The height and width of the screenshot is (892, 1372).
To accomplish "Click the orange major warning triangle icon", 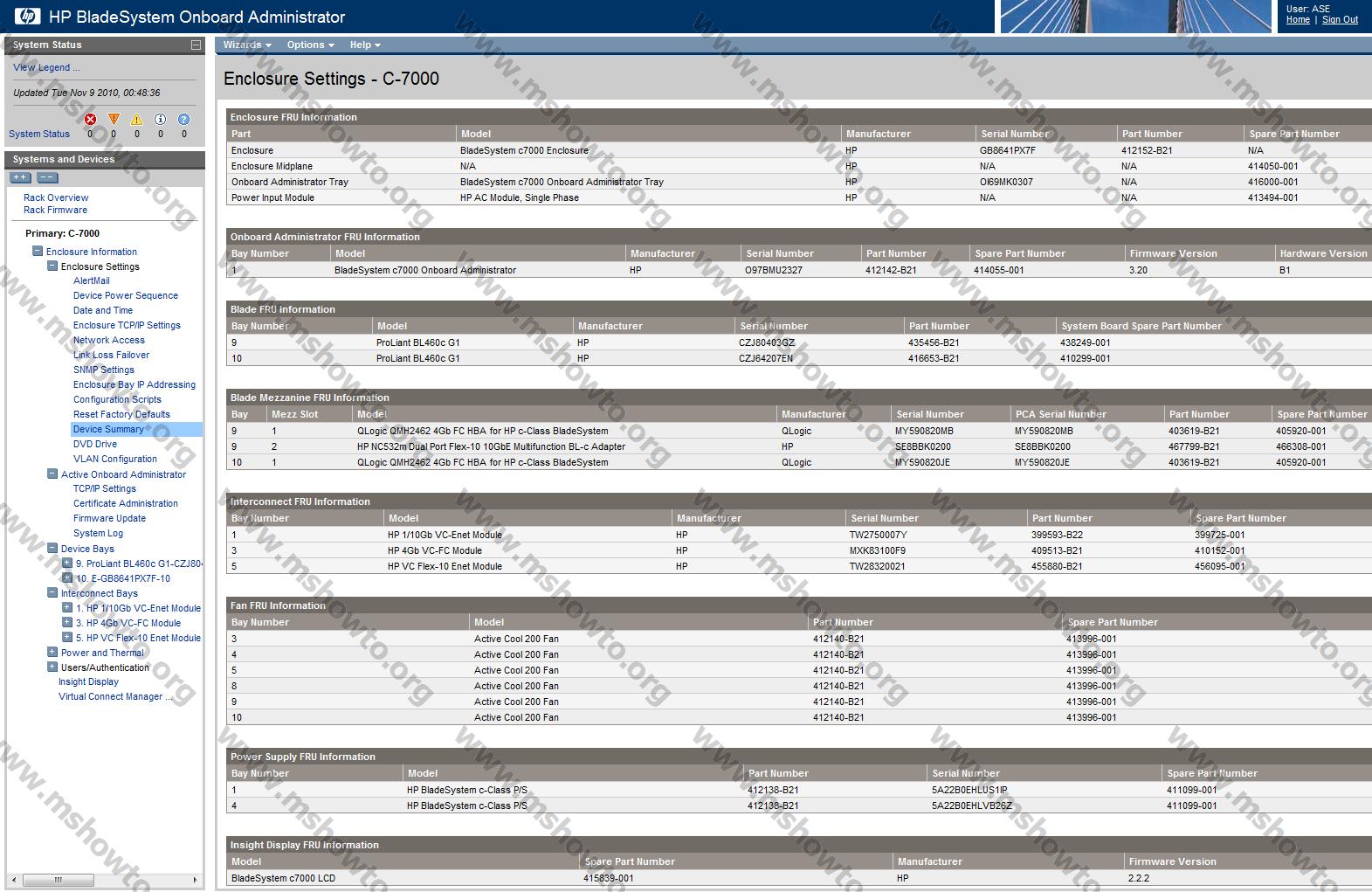I will pos(114,119).
